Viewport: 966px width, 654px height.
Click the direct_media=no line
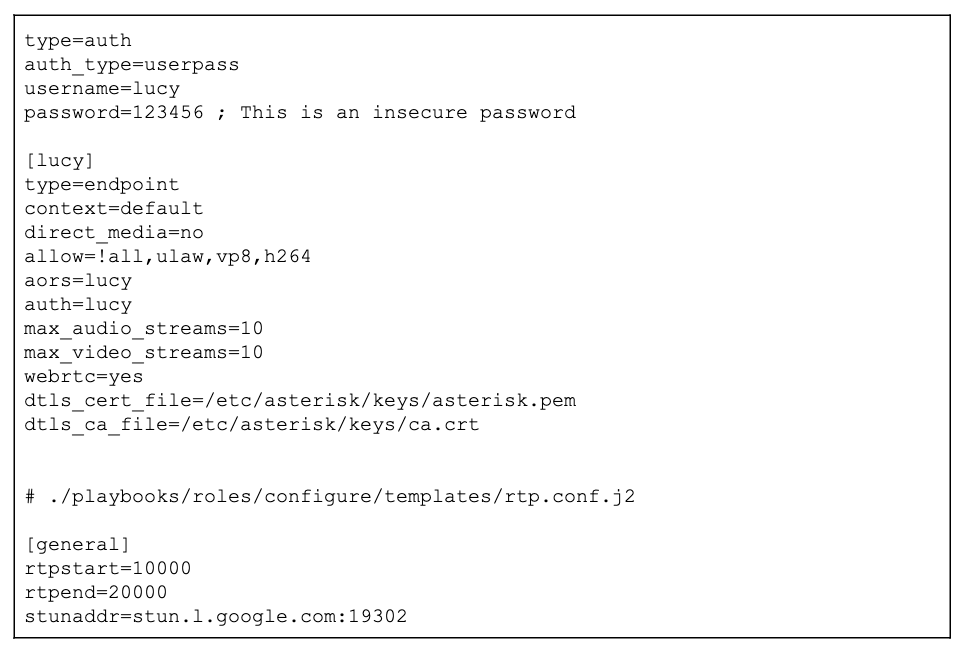point(114,233)
